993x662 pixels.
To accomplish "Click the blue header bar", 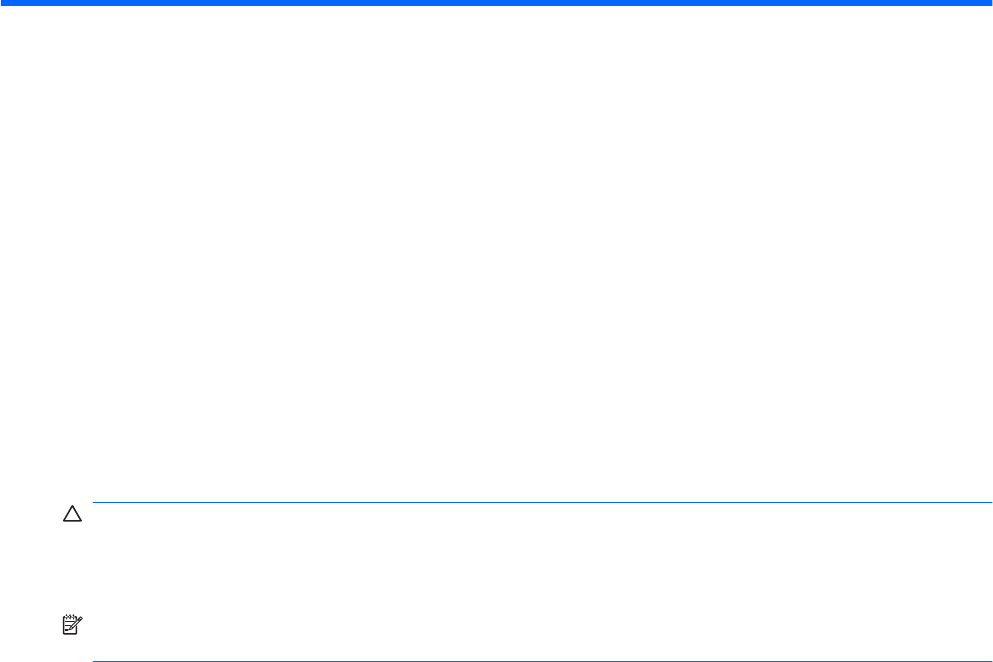I will point(496,3).
